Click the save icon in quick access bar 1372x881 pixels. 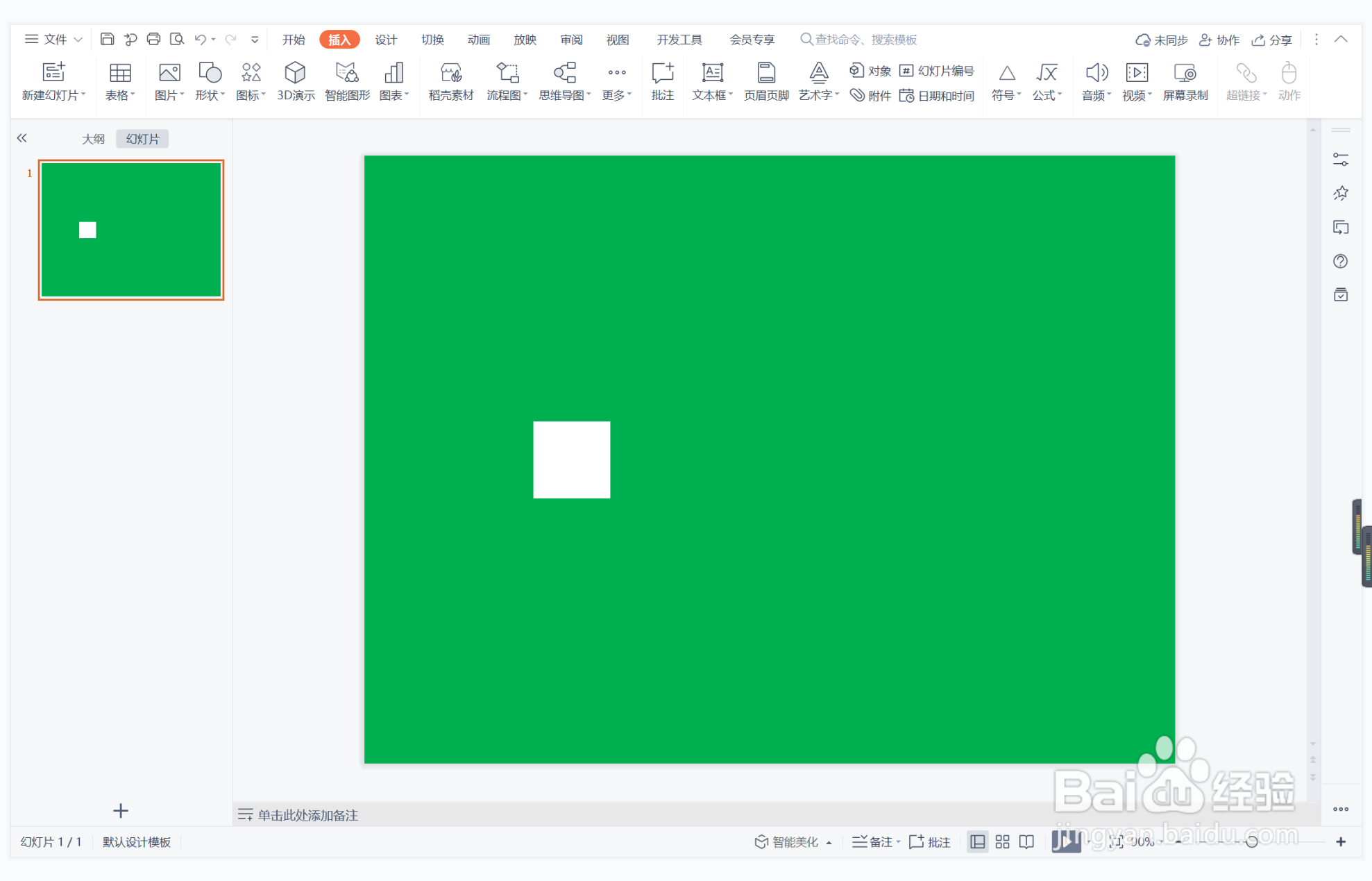click(x=107, y=40)
